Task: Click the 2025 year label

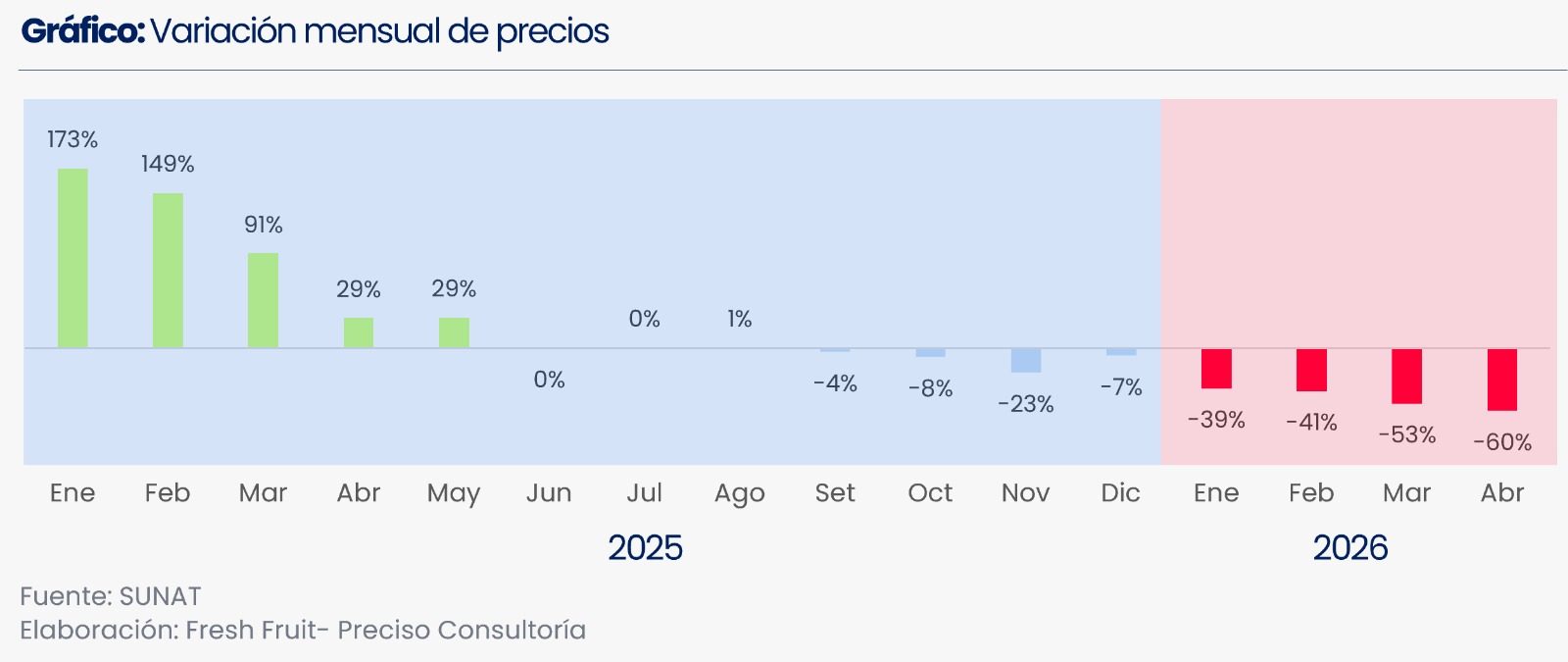Action: (645, 547)
